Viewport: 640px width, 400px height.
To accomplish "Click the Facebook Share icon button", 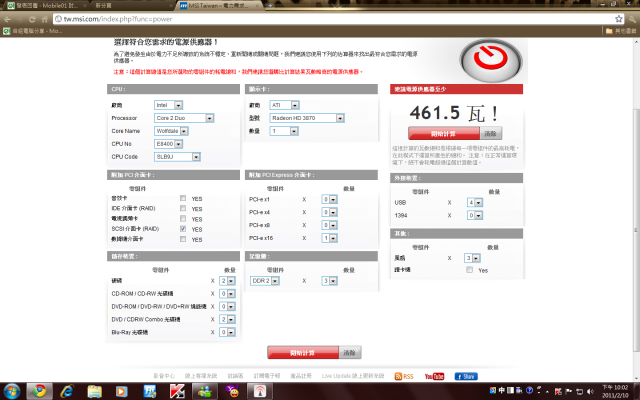I will tap(466, 376).
